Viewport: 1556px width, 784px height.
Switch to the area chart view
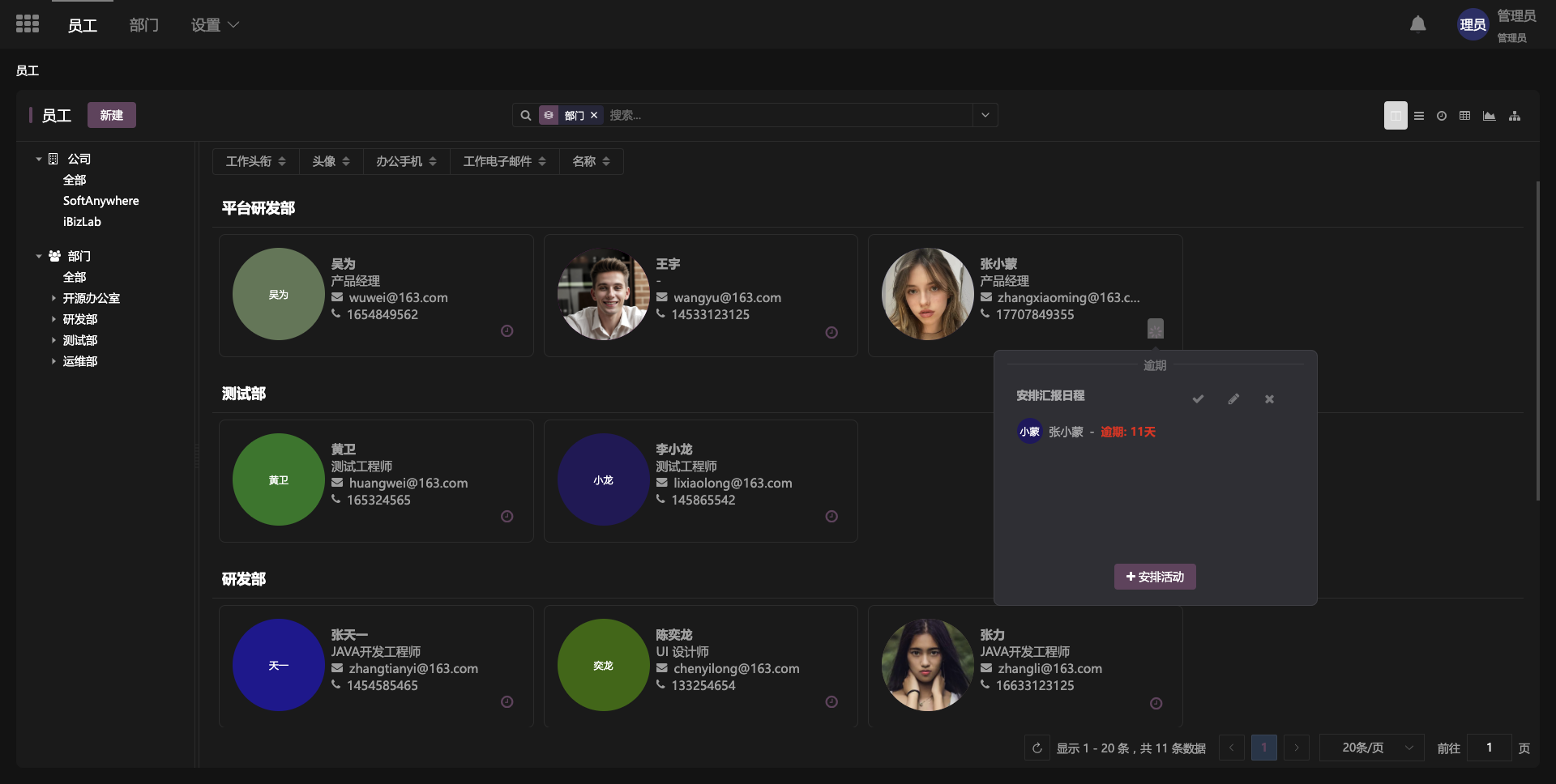(x=1489, y=116)
